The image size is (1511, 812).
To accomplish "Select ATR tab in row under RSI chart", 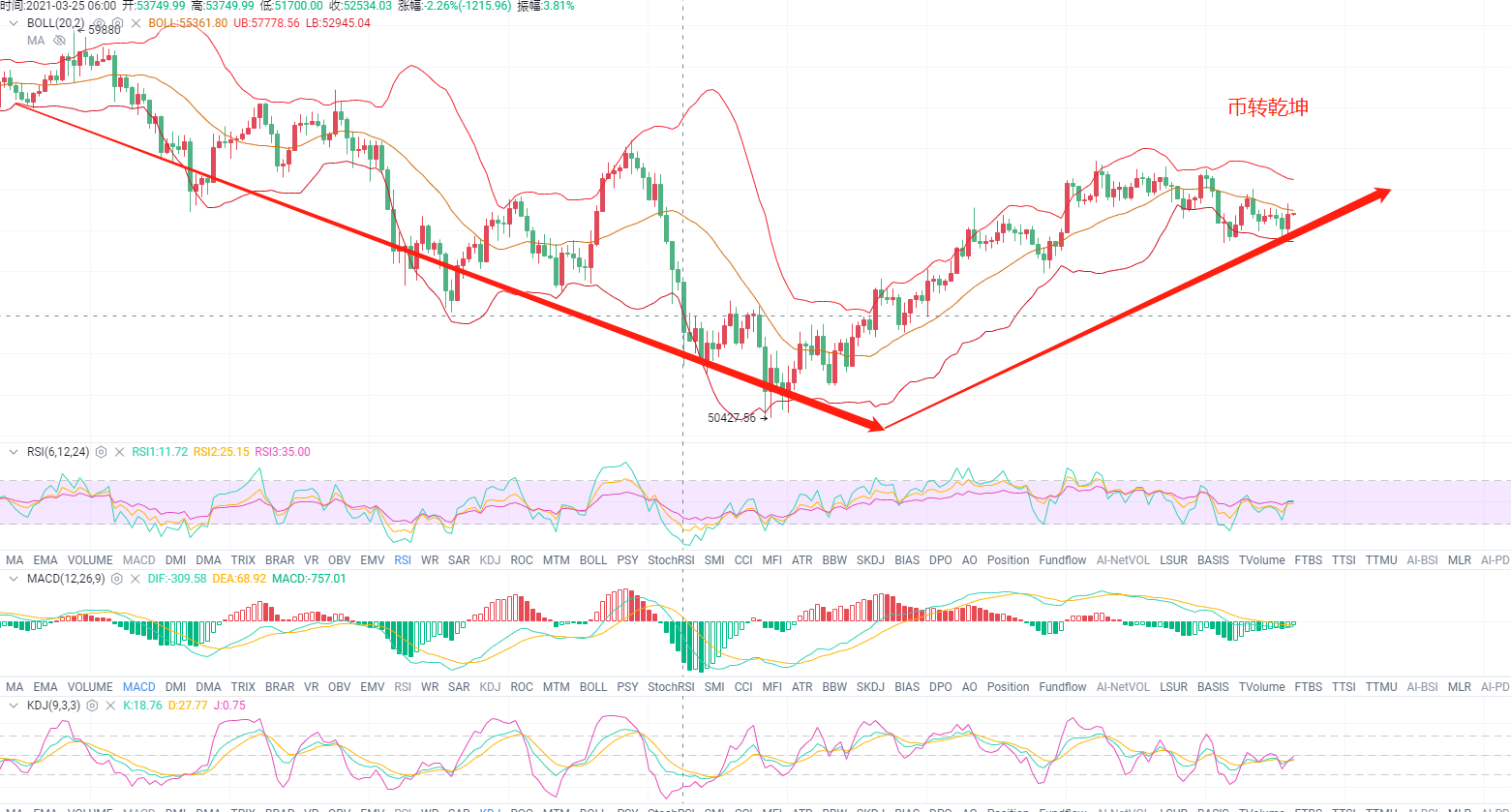I will pyautogui.click(x=802, y=560).
